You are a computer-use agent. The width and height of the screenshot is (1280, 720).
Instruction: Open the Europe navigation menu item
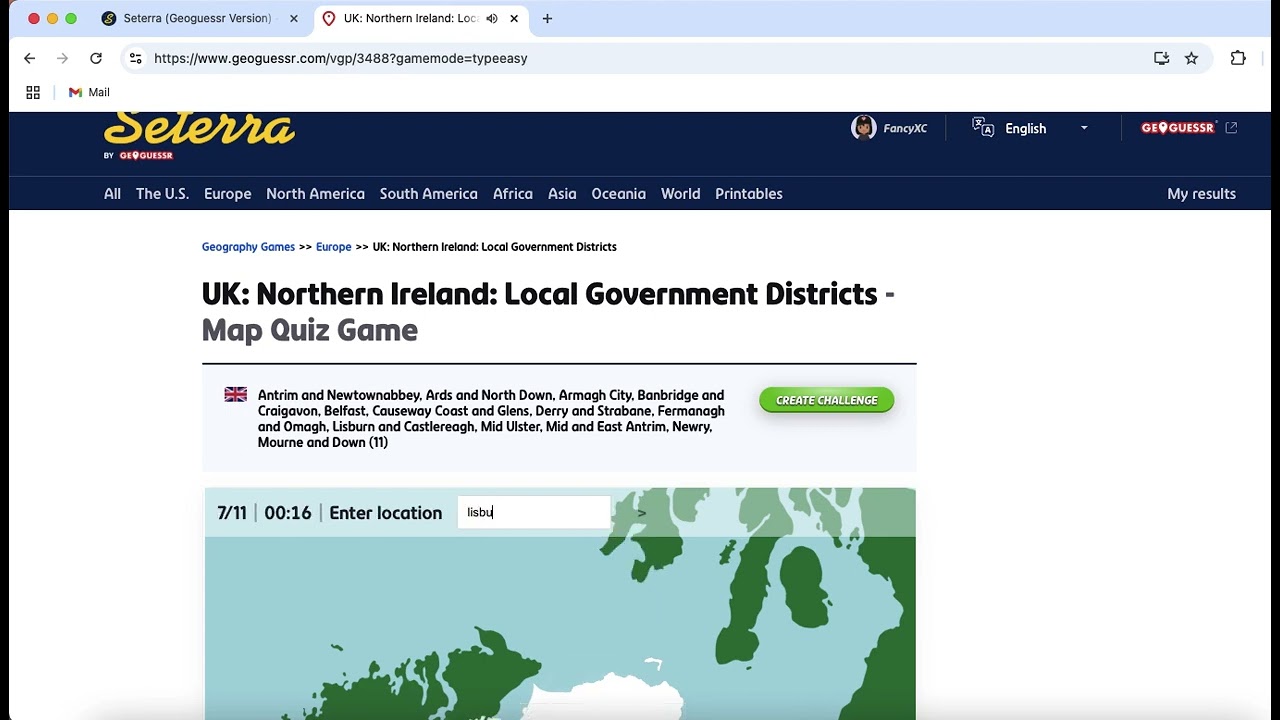[x=228, y=194]
